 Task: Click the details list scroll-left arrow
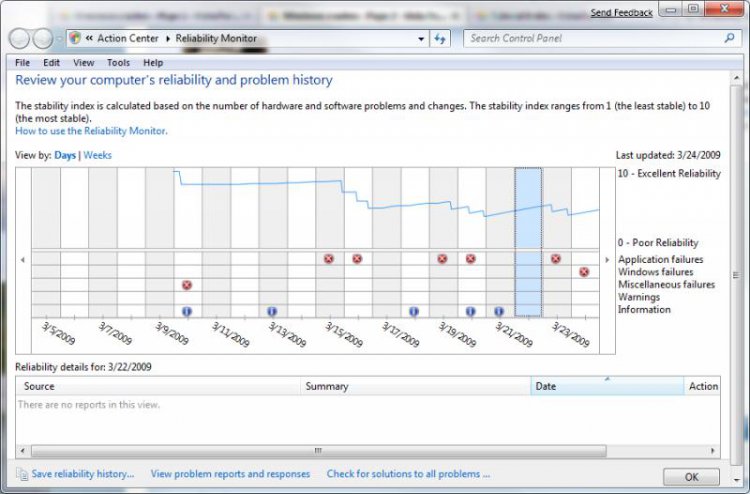point(22,451)
